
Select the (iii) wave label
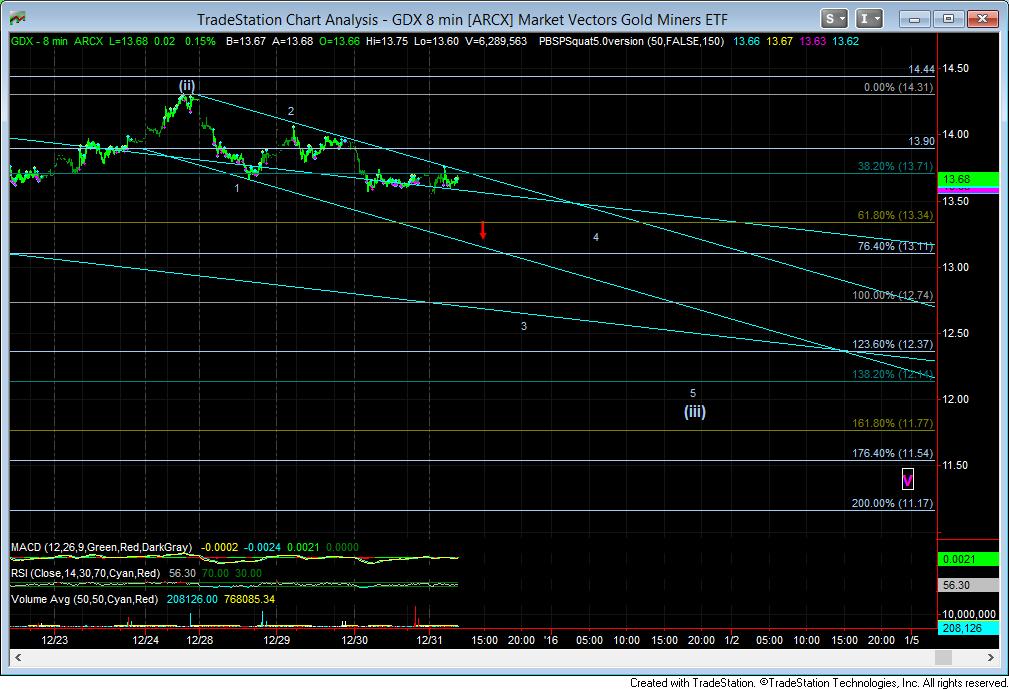[694, 411]
